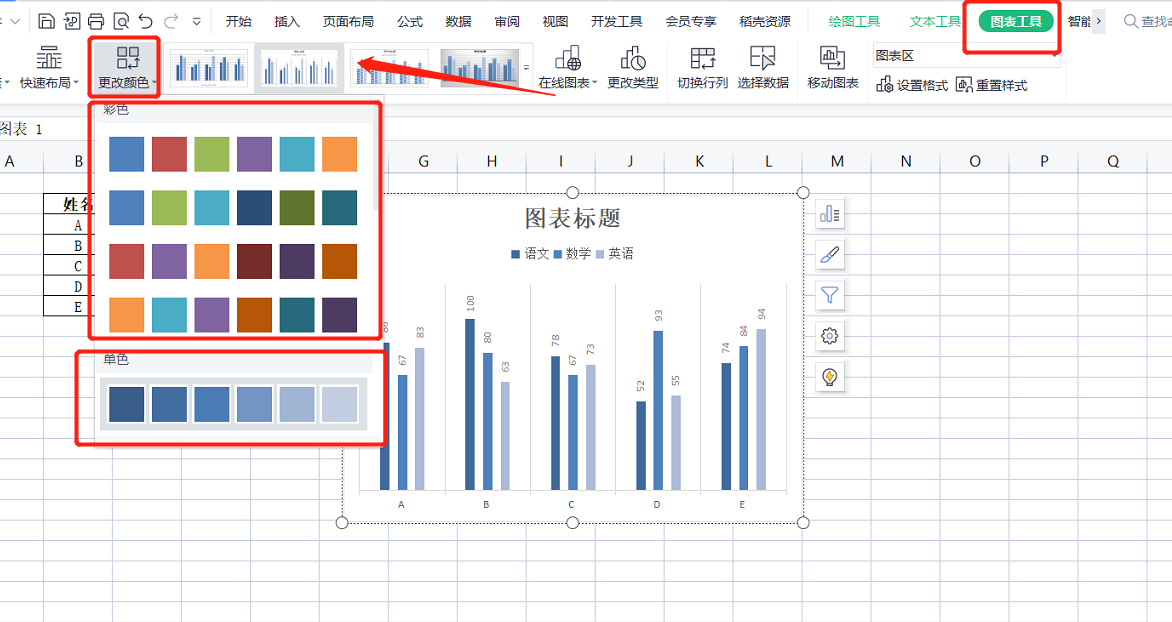This screenshot has width=1172, height=622.
Task: Click 移动图表 move chart
Action: click(x=833, y=67)
